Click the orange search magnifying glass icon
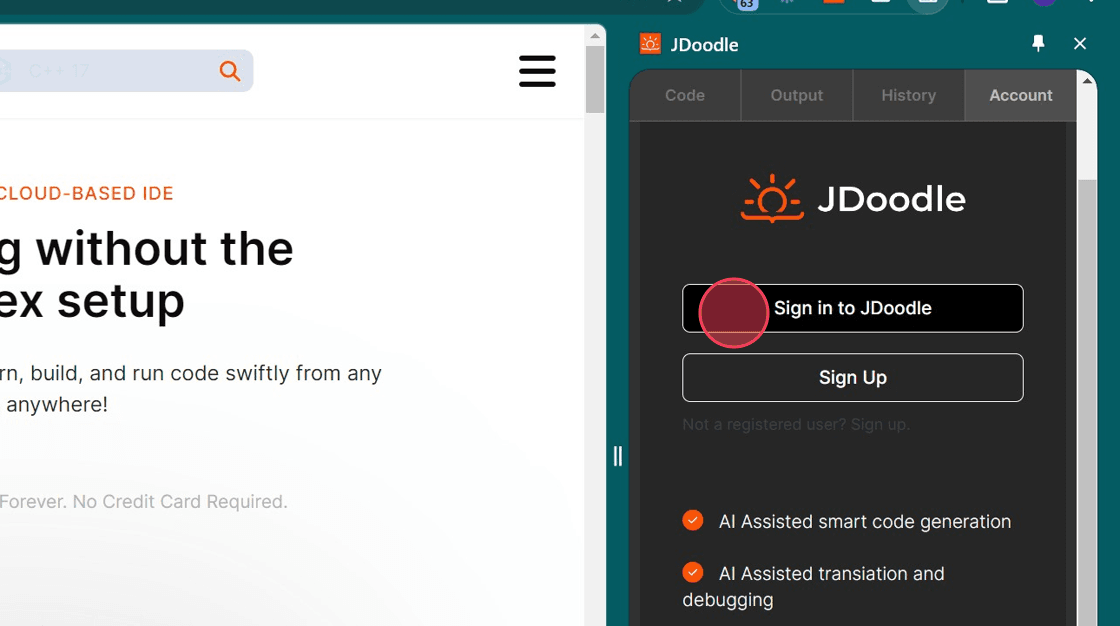1120x626 pixels. tap(229, 71)
